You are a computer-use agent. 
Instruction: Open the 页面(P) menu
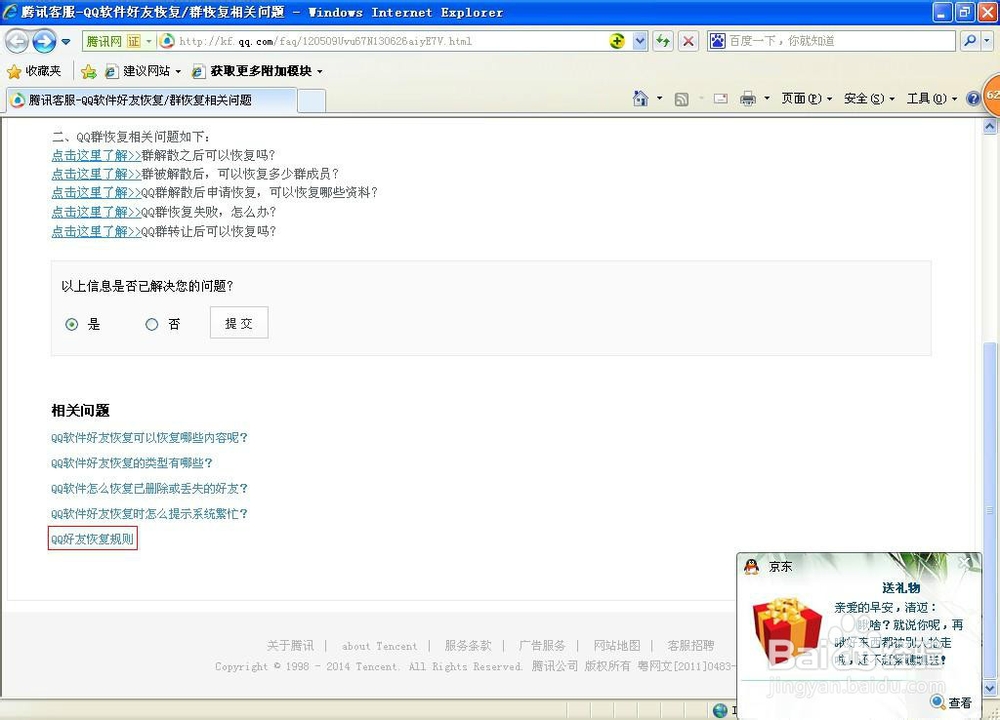pyautogui.click(x=807, y=99)
